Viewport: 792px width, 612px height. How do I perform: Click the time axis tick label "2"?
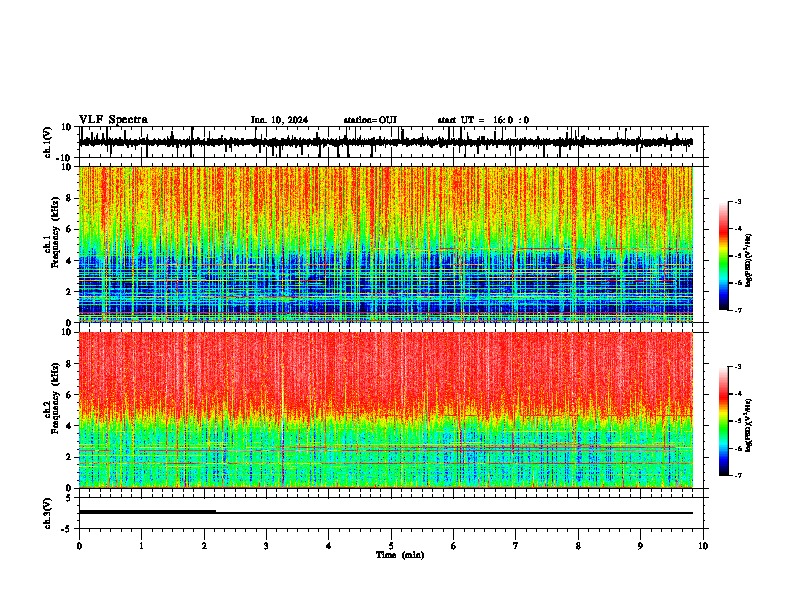tap(204, 546)
